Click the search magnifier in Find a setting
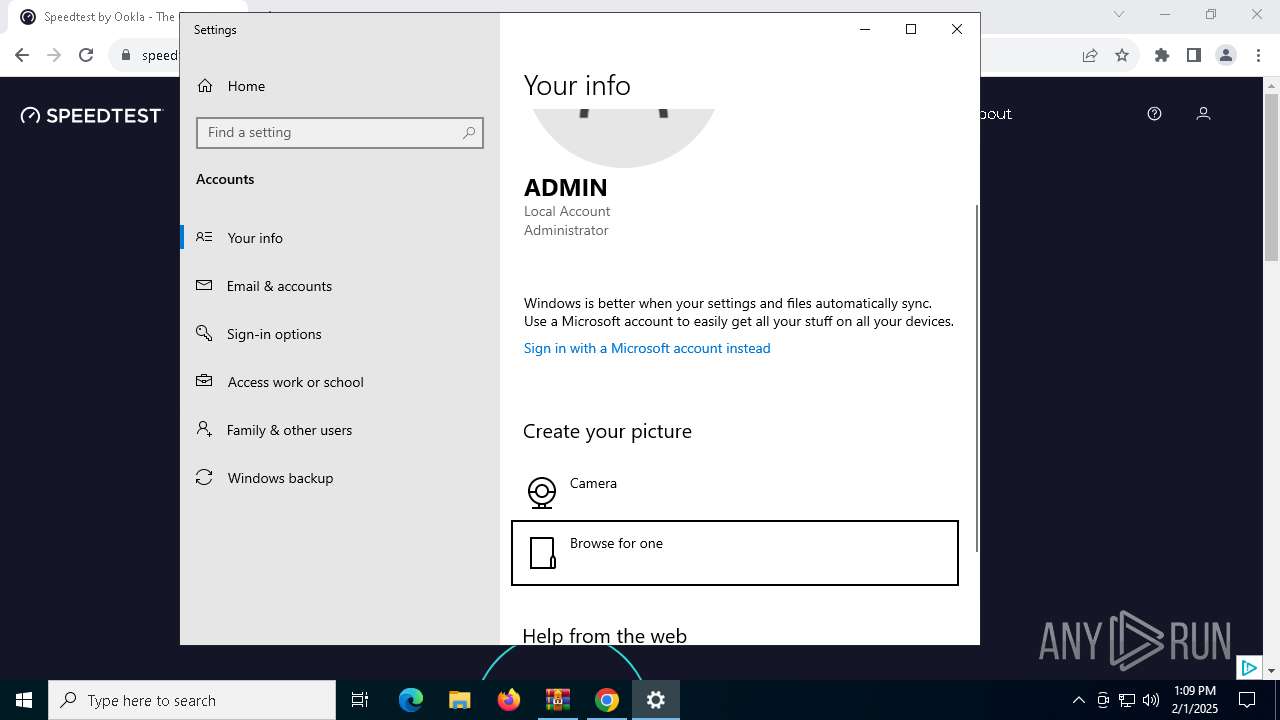Screen dimensions: 1280x720 (x=469, y=132)
